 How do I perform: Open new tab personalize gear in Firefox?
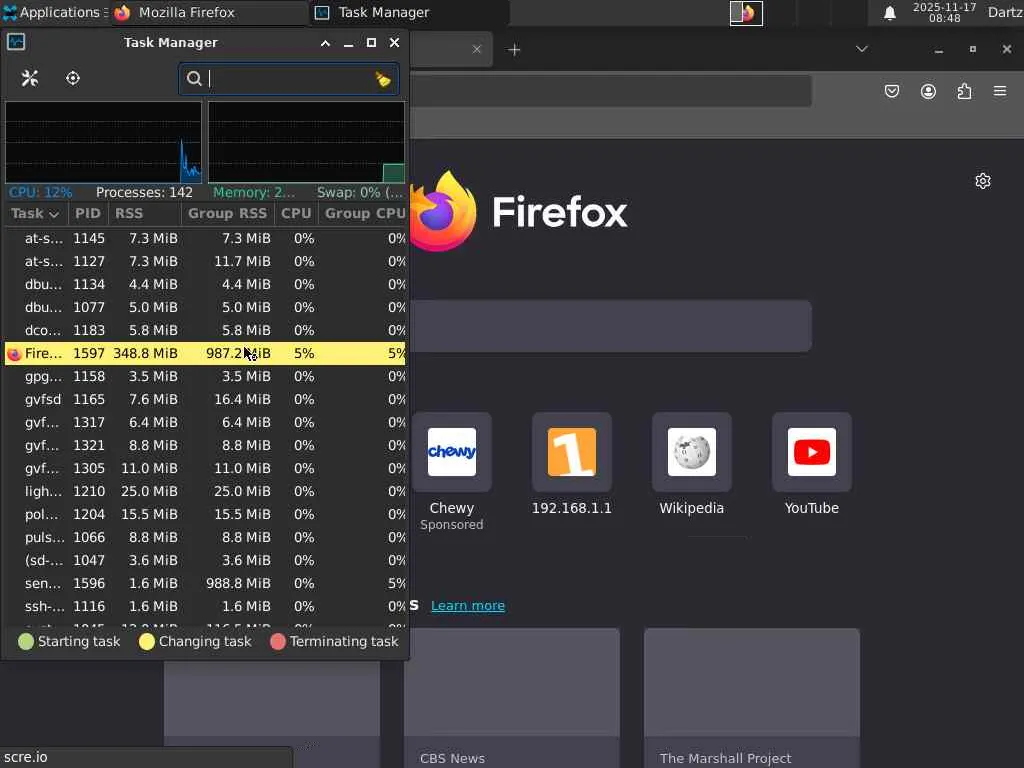pyautogui.click(x=983, y=181)
